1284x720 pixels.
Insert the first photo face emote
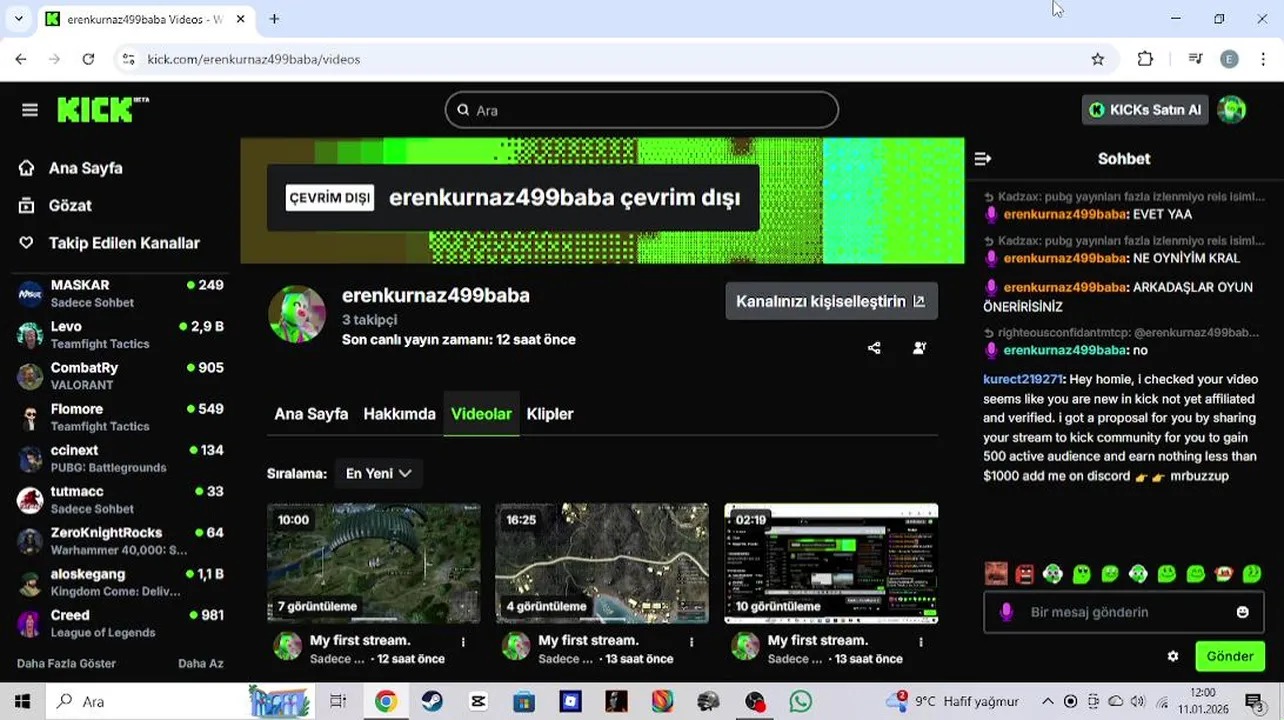(995, 574)
